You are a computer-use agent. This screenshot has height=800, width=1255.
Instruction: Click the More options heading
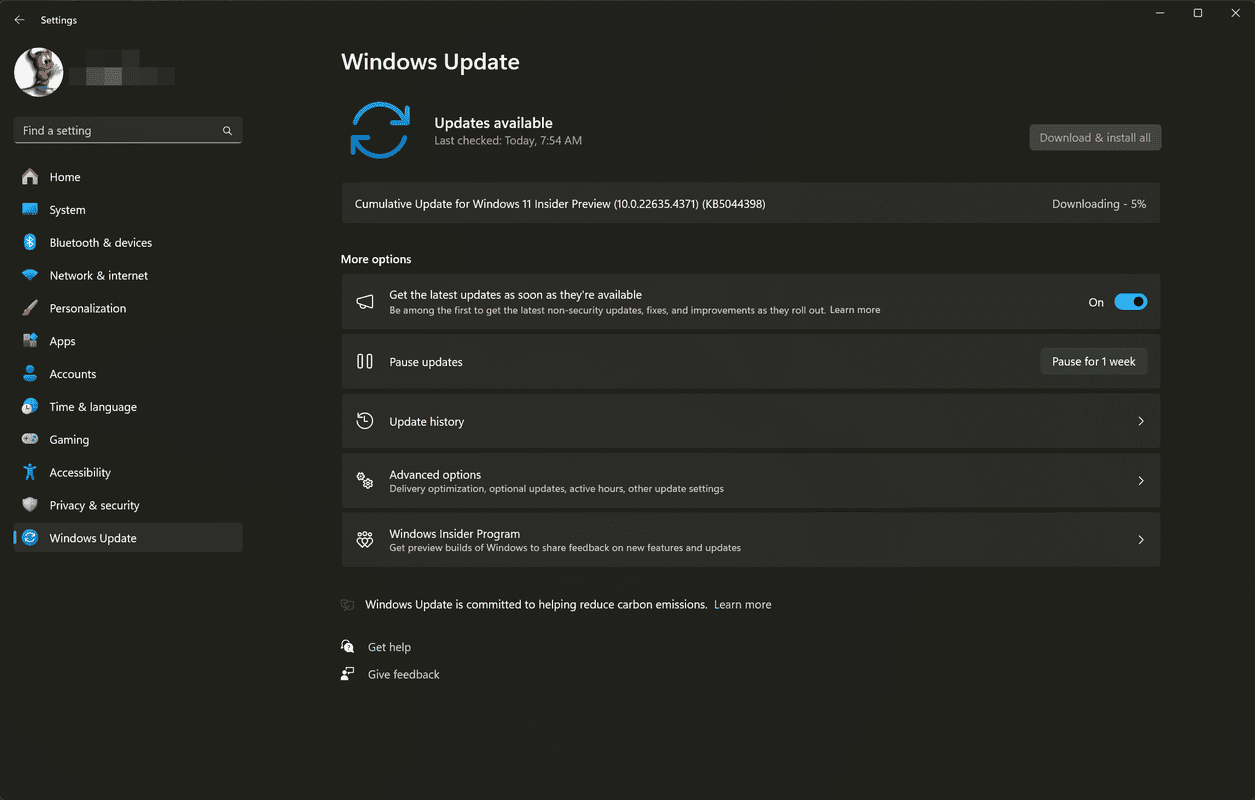click(376, 259)
